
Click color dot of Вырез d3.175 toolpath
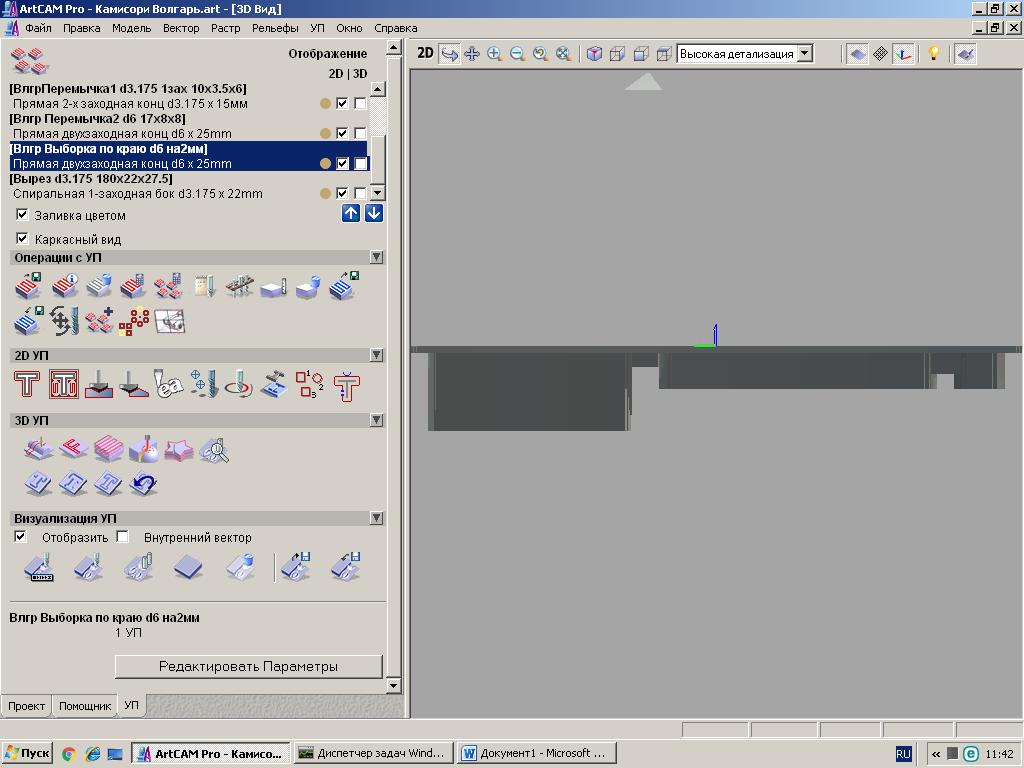(325, 194)
